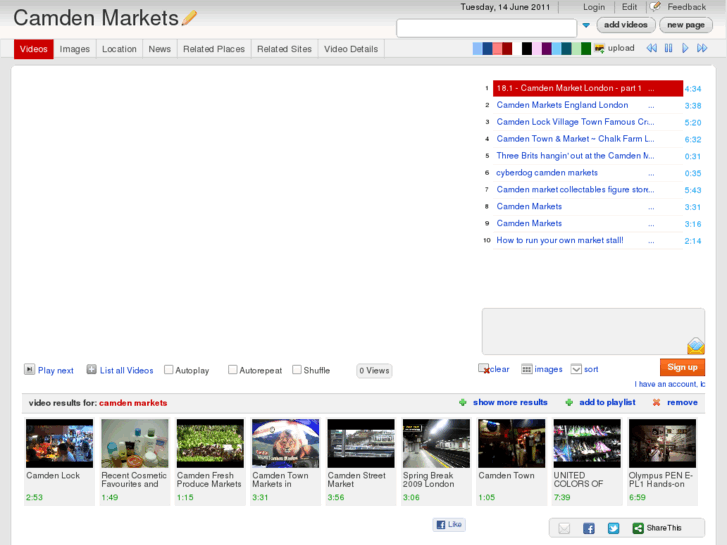
Task: Click the Edit link in header
Action: point(629,7)
